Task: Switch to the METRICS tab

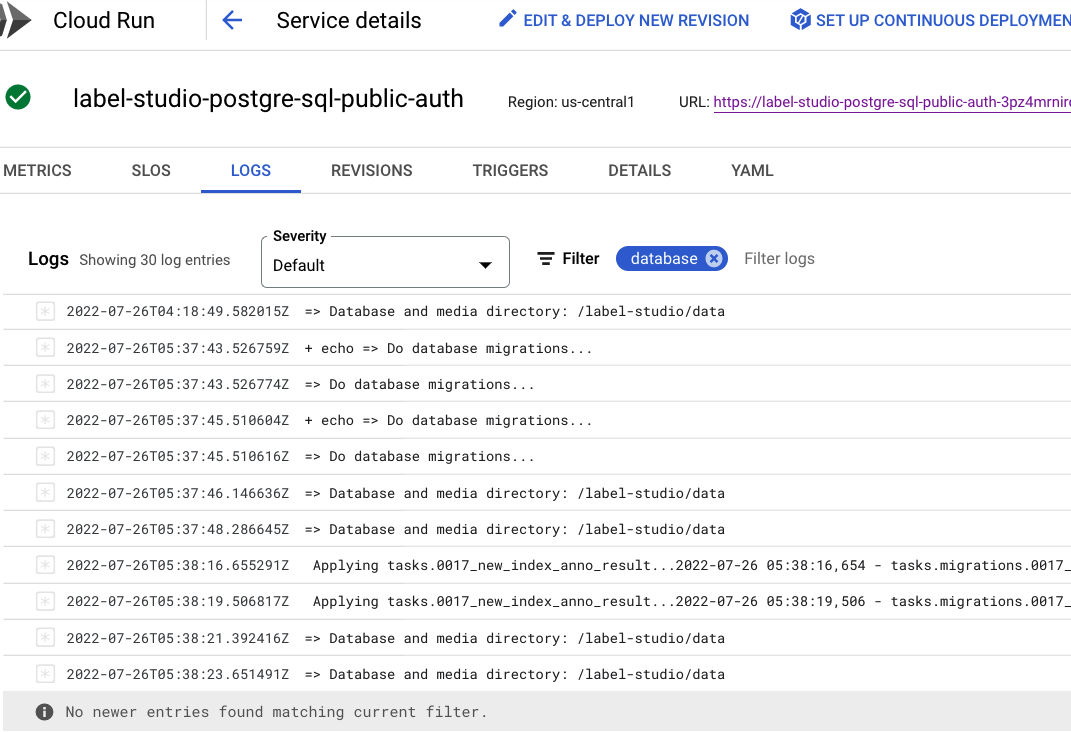Action: tap(37, 170)
